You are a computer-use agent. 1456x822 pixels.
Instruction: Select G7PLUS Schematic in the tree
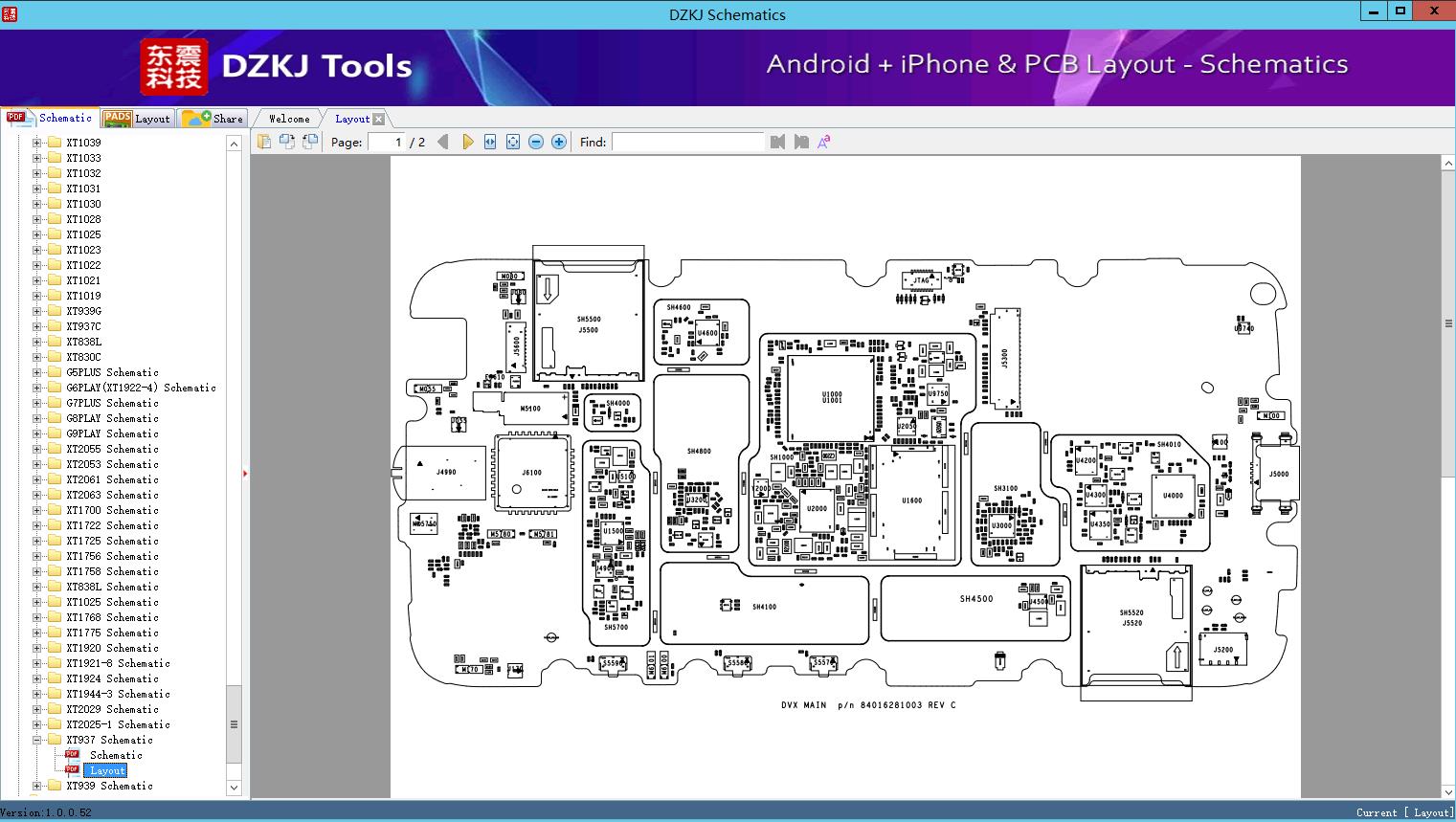(112, 403)
